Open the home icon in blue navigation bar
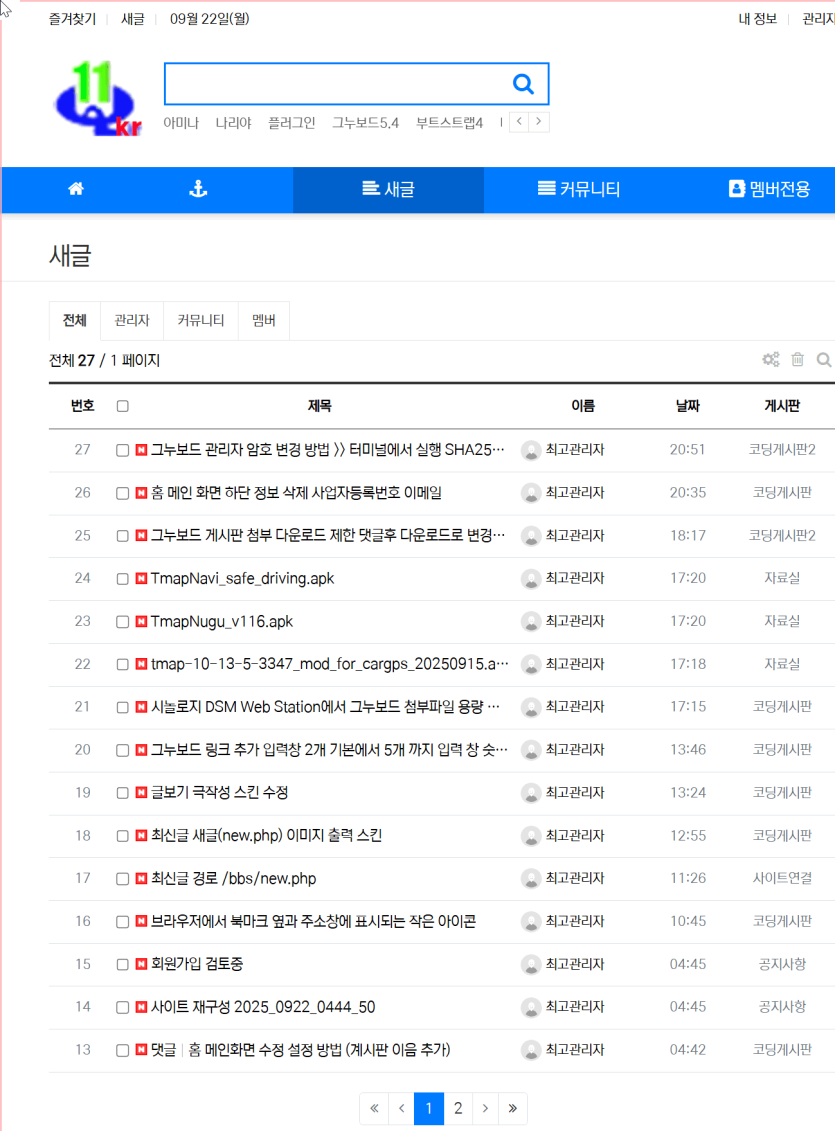This screenshot has width=835, height=1131. coord(76,189)
